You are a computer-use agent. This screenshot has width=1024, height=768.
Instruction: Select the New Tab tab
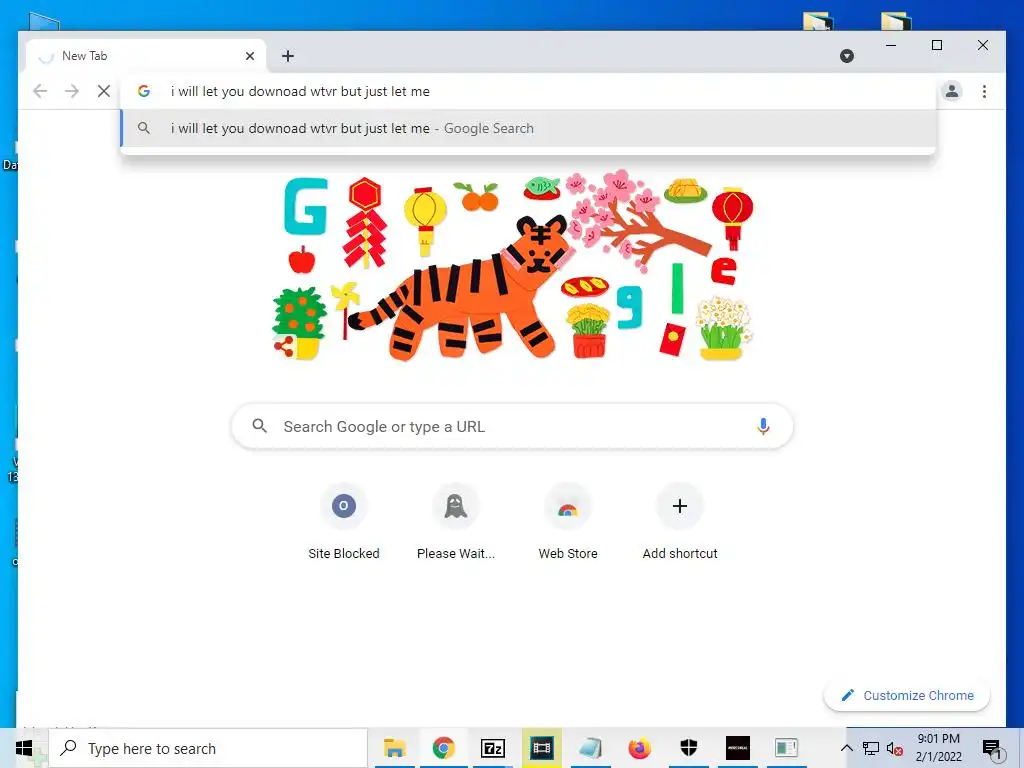(x=146, y=56)
